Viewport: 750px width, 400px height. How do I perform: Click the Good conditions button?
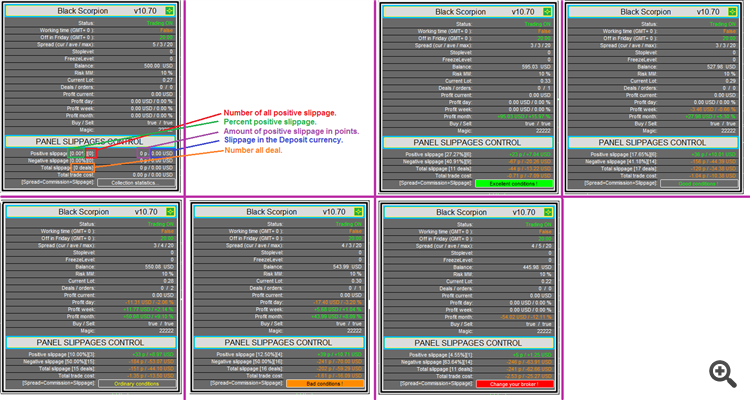click(699, 184)
